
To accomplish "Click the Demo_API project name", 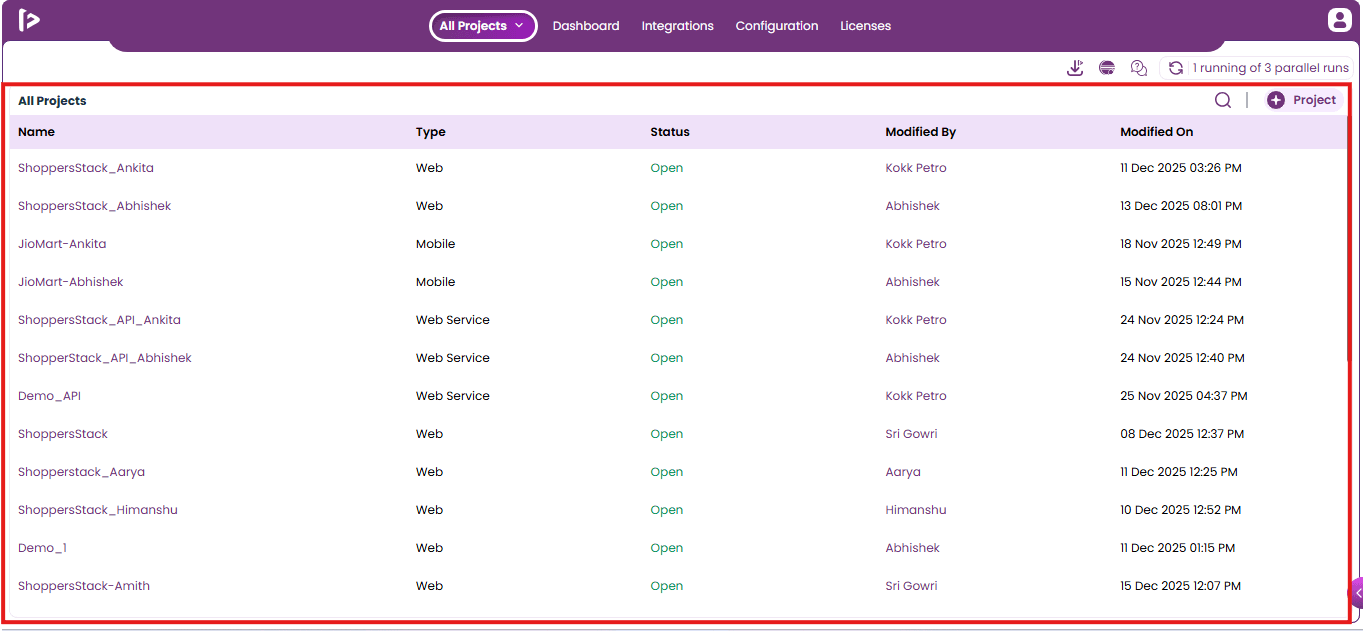I will click(50, 396).
